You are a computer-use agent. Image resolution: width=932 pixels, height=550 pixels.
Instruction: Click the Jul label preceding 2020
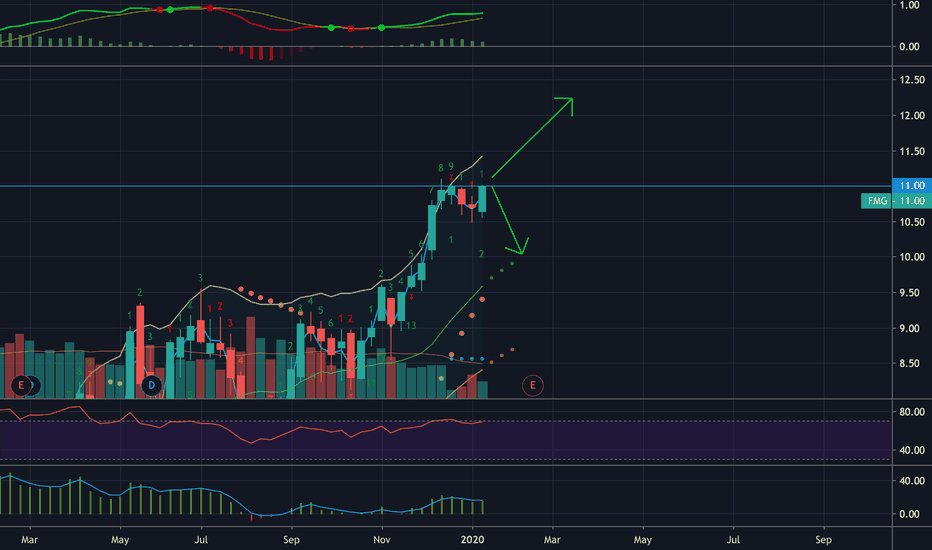[x=201, y=539]
